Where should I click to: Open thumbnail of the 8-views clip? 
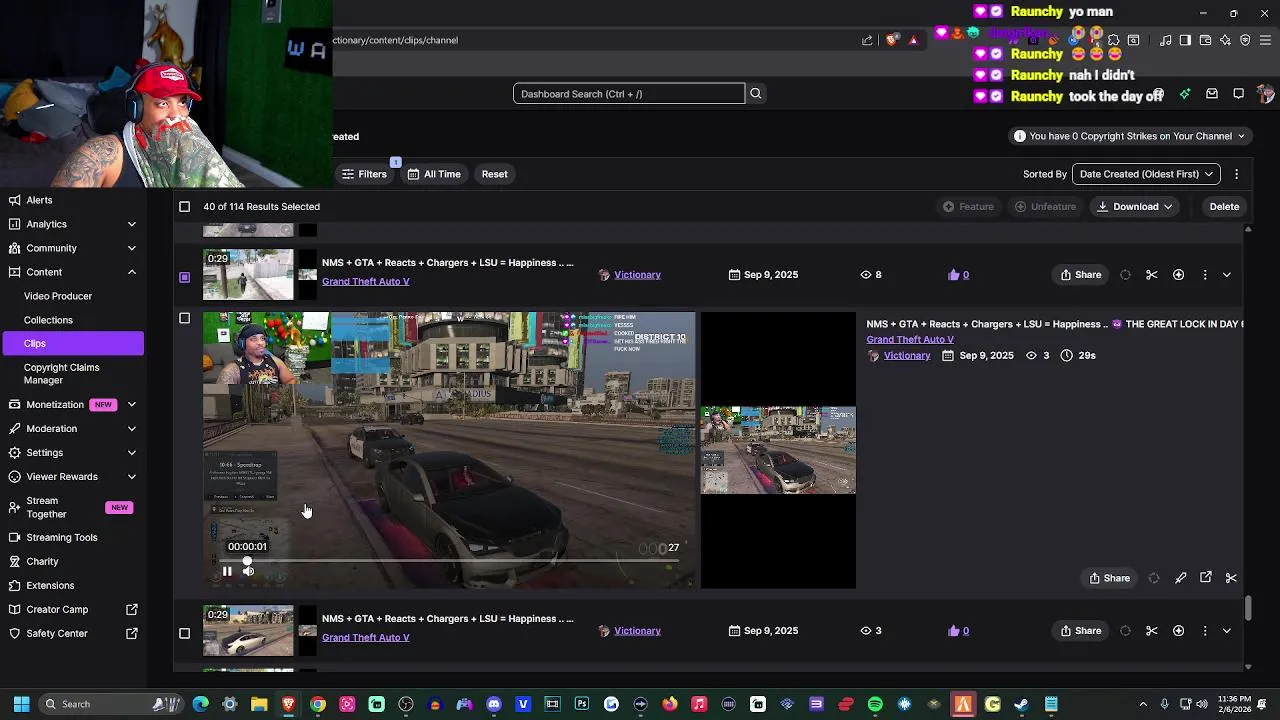(x=248, y=275)
